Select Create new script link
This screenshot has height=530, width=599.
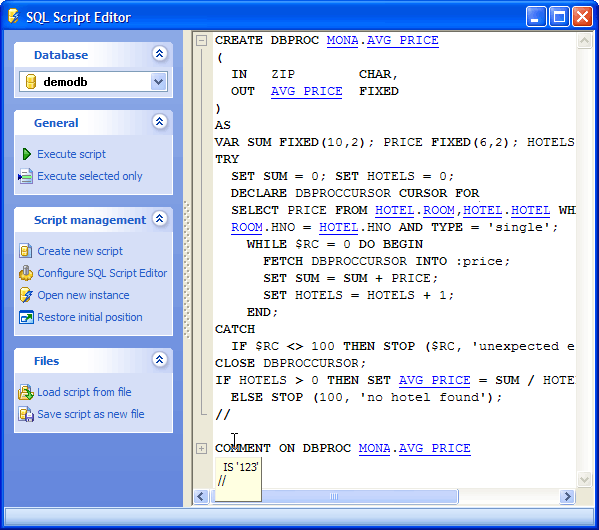pos(80,251)
